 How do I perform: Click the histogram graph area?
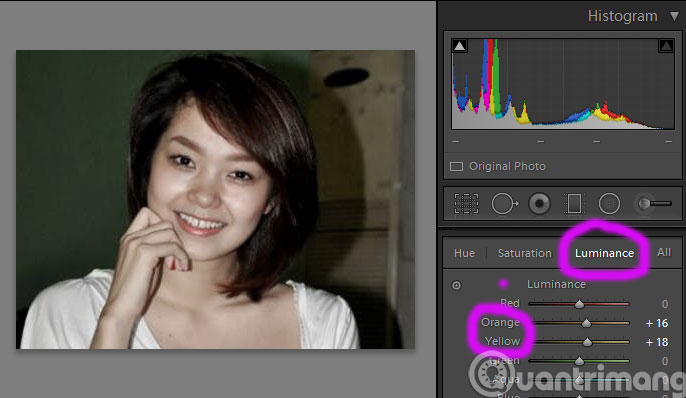point(563,84)
